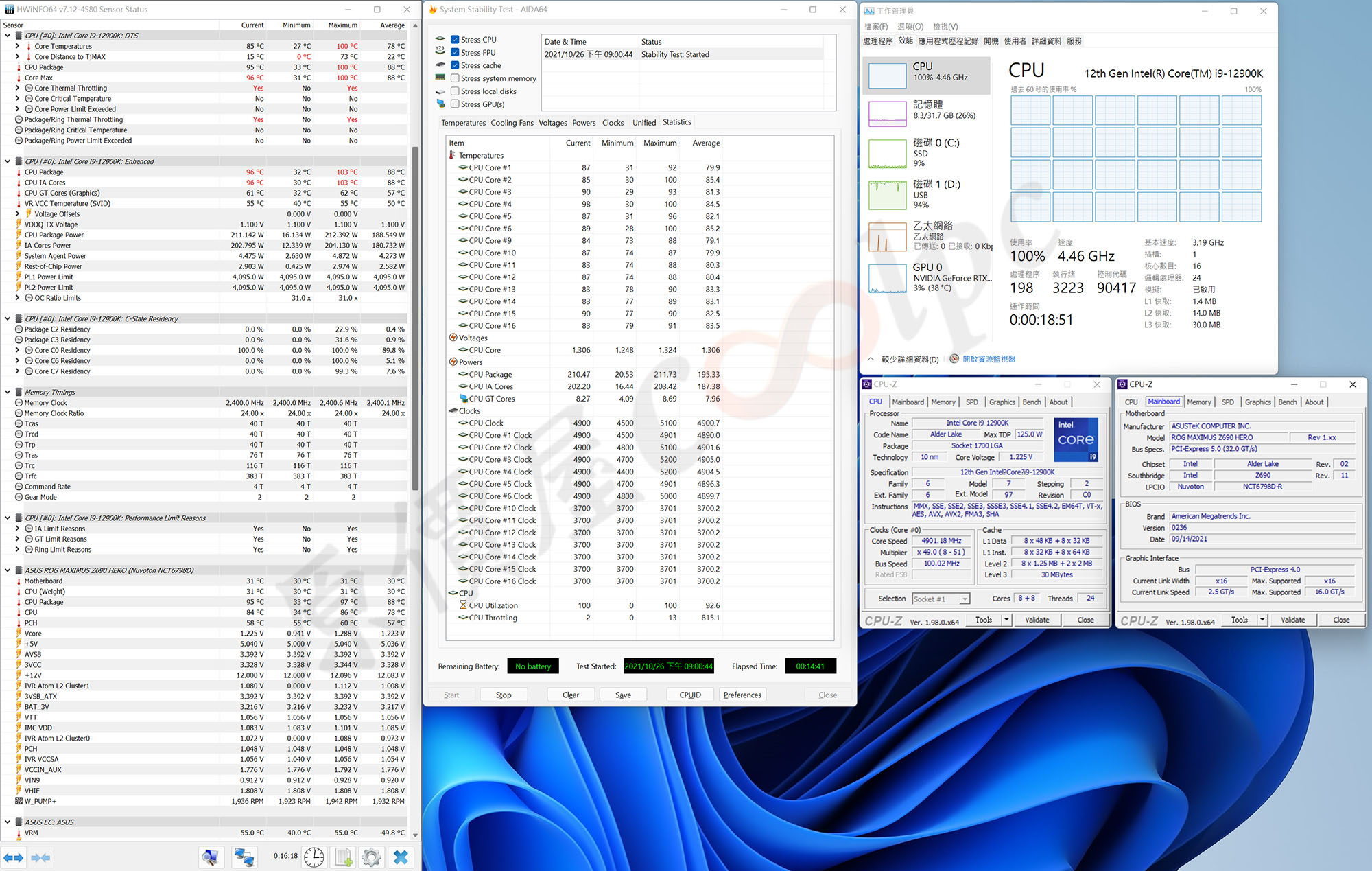Click the Stress FPU 123 icon in AIDA64
Screen dimensions: 1372x871
pyautogui.click(x=440, y=51)
